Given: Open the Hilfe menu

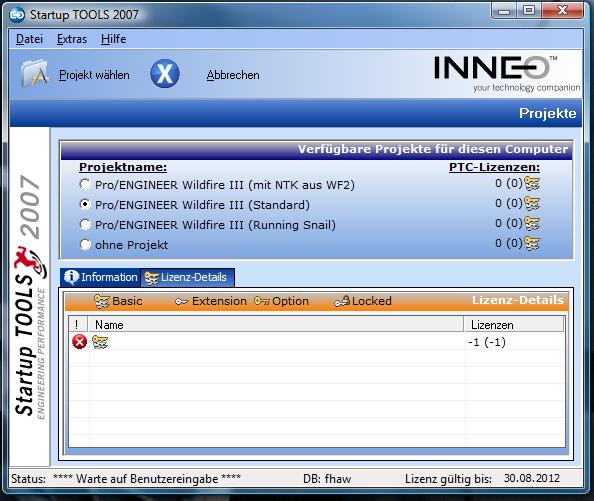Looking at the screenshot, I should click(x=113, y=39).
